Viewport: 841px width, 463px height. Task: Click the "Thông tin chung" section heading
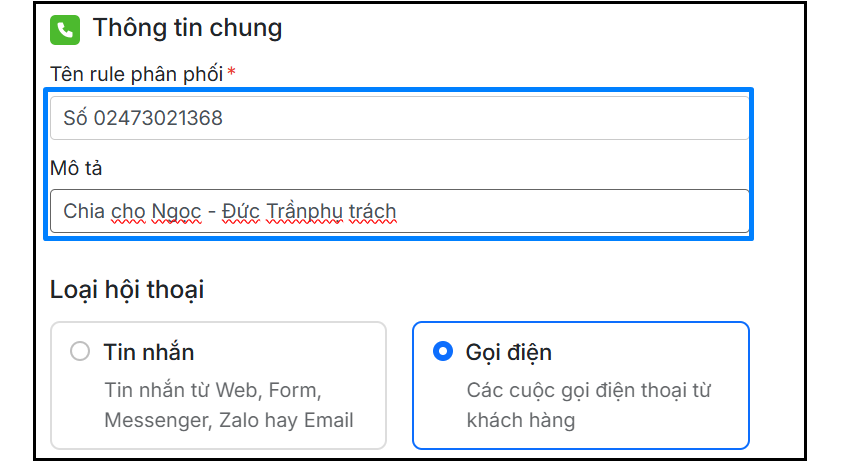click(x=187, y=28)
